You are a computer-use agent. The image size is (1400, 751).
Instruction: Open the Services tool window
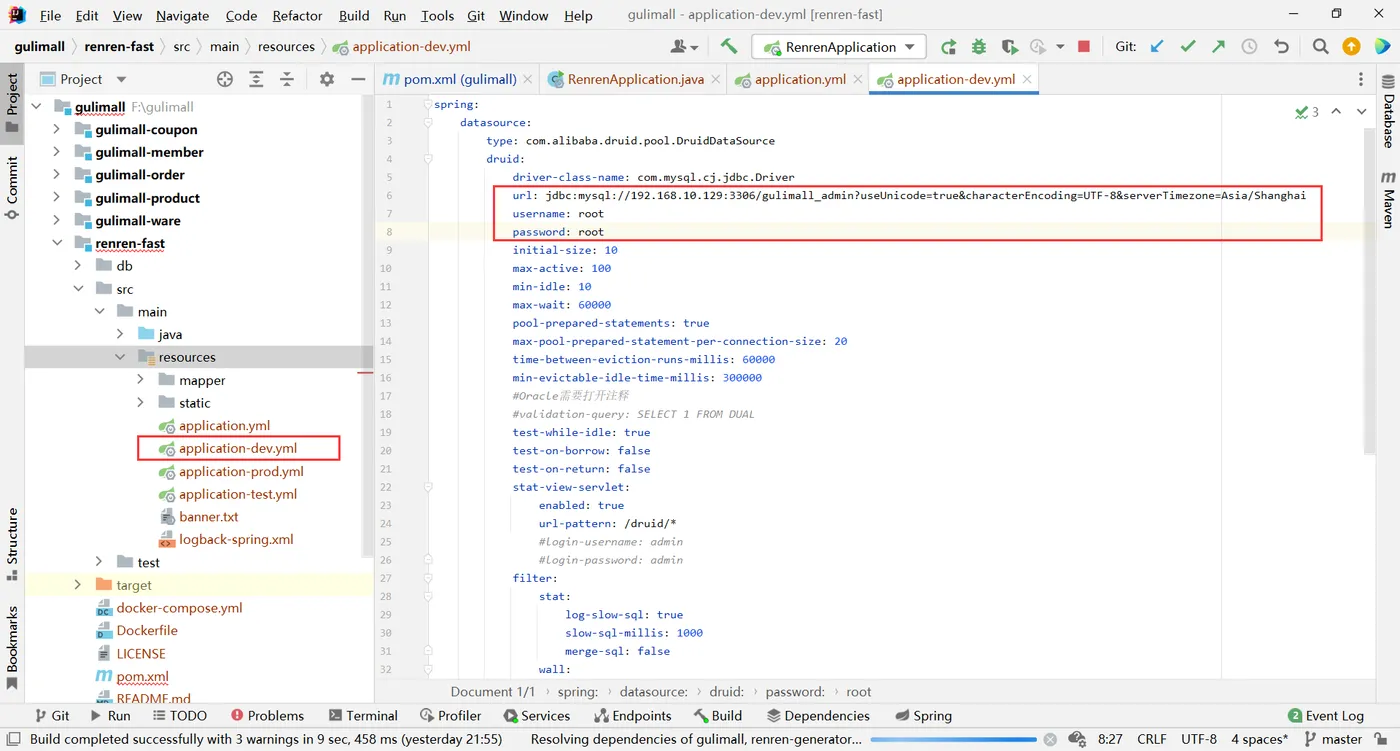[536, 716]
